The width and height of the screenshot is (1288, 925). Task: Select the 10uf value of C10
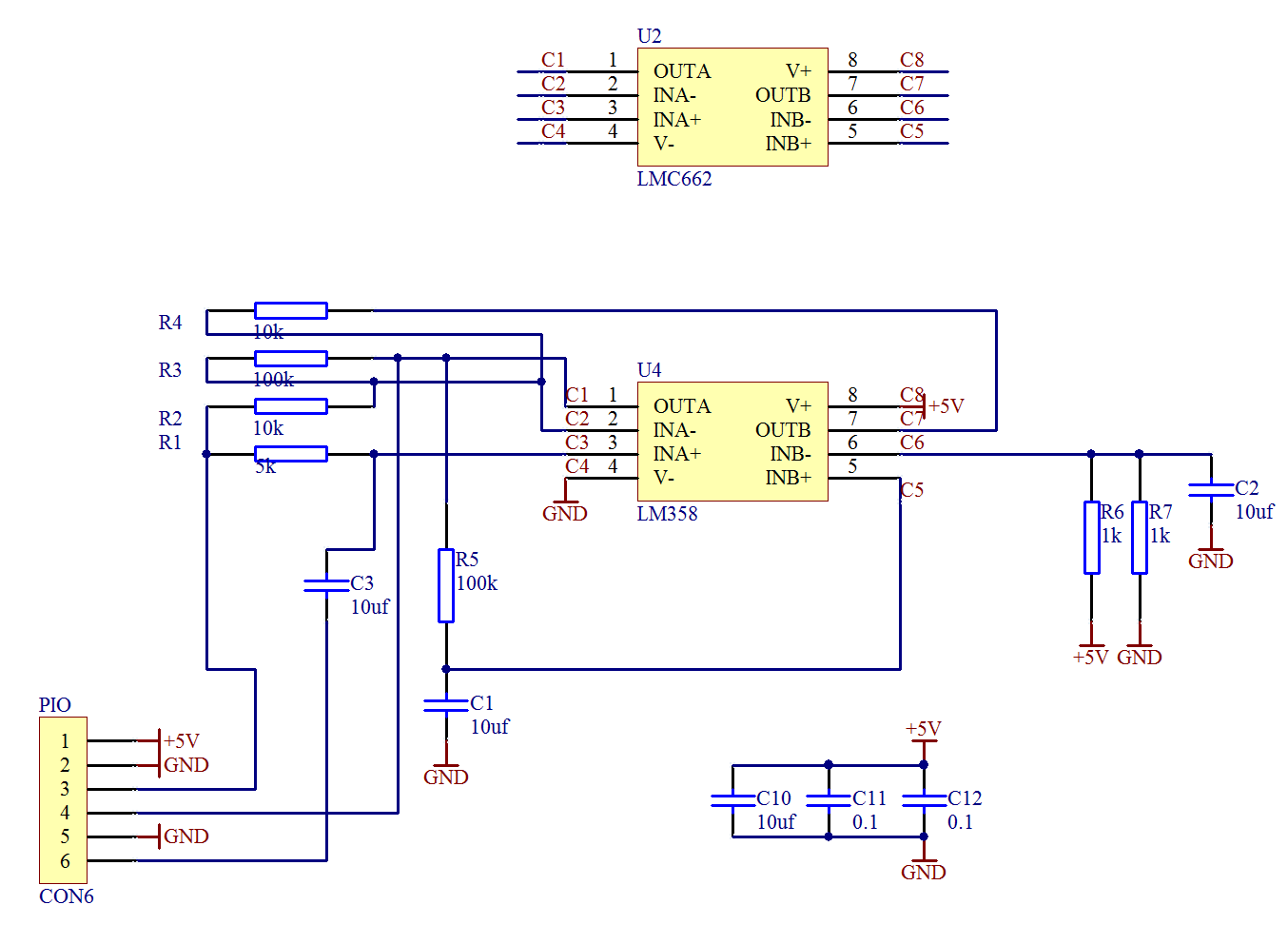776,822
